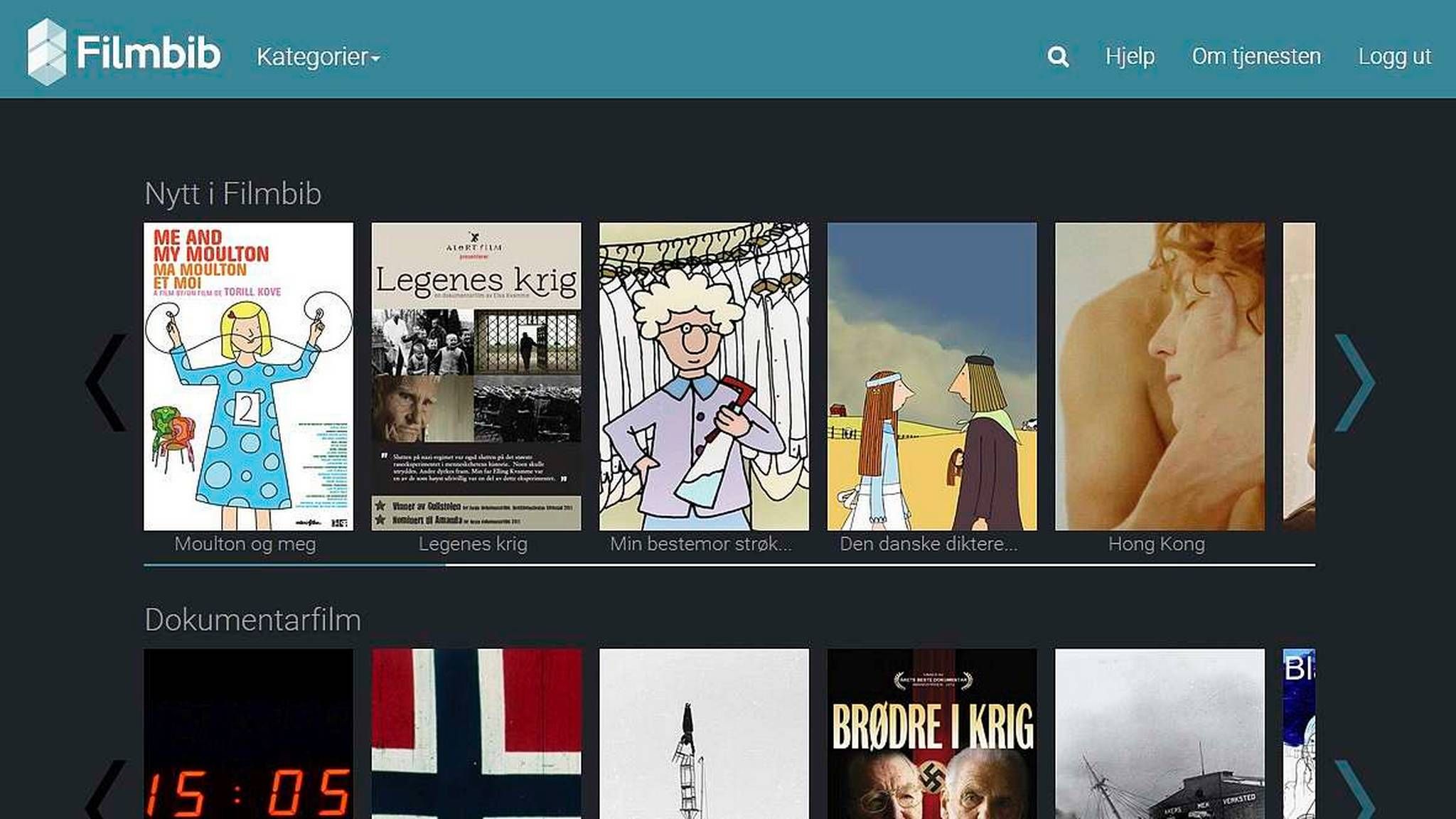Click the Dokumentarfilm section heading
The image size is (1456, 819).
tap(252, 620)
